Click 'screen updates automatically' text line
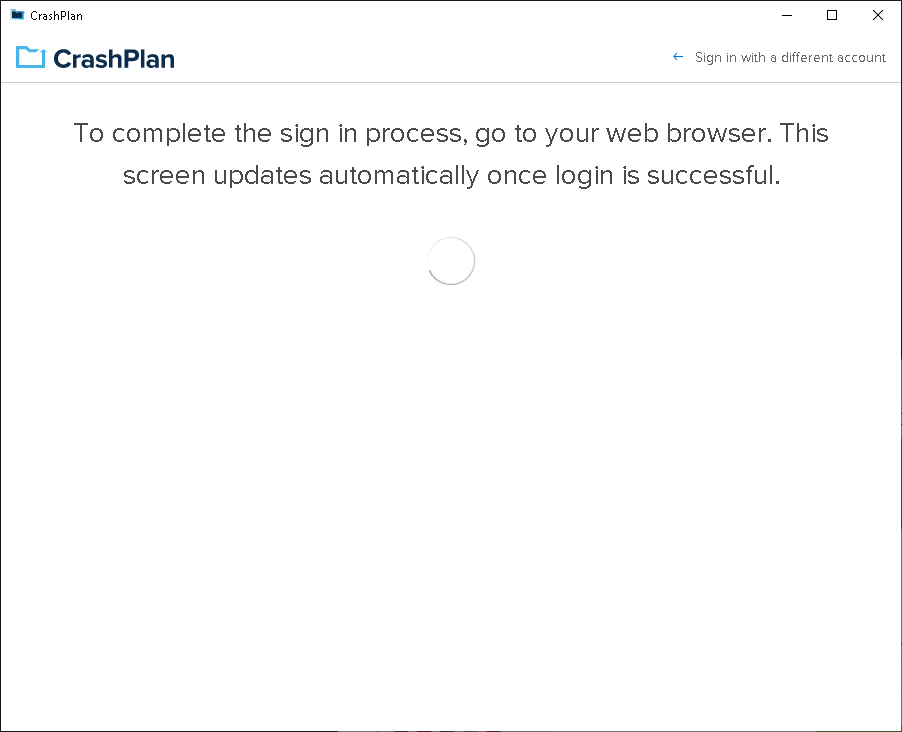 tap(301, 176)
